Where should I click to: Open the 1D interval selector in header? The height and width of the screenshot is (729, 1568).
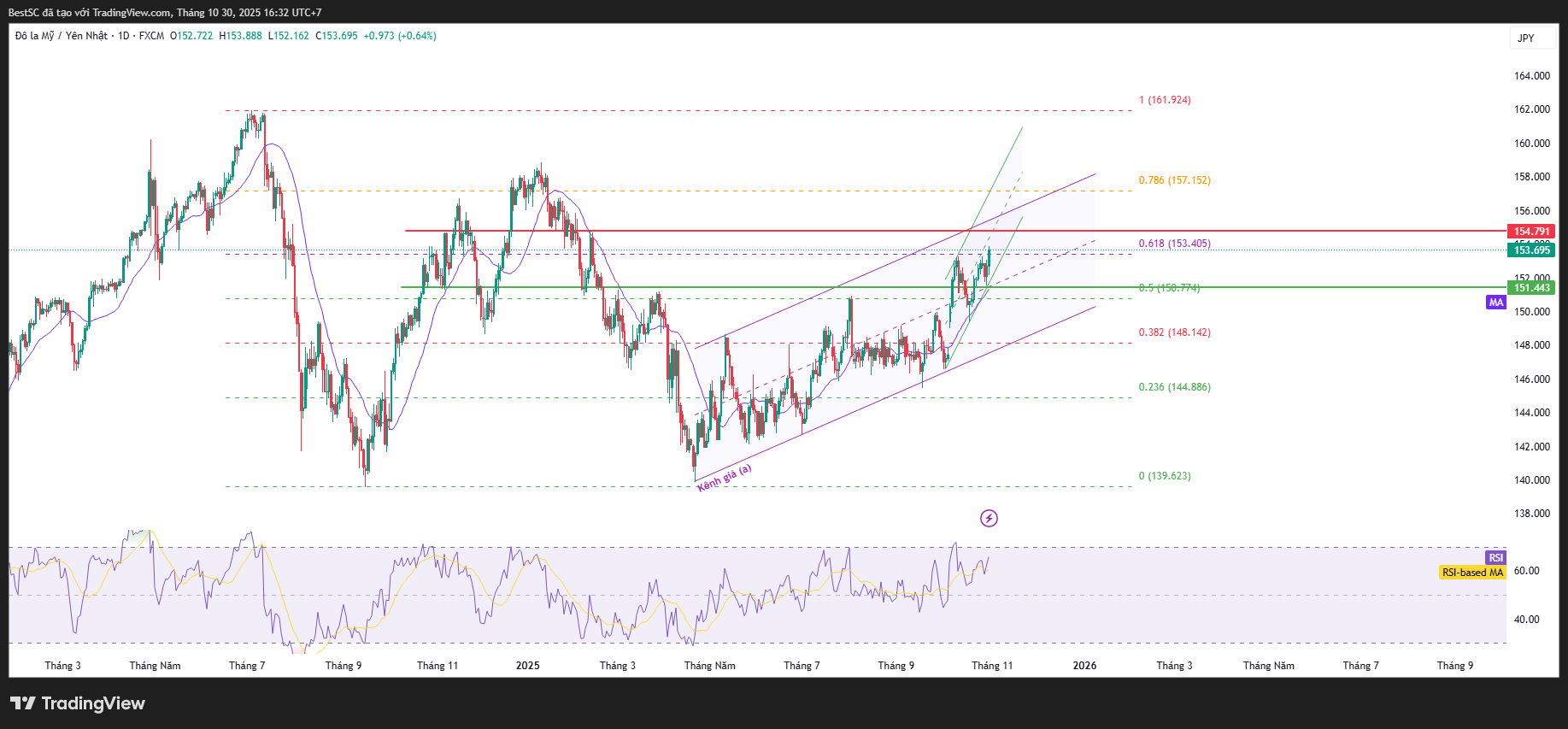(x=124, y=36)
